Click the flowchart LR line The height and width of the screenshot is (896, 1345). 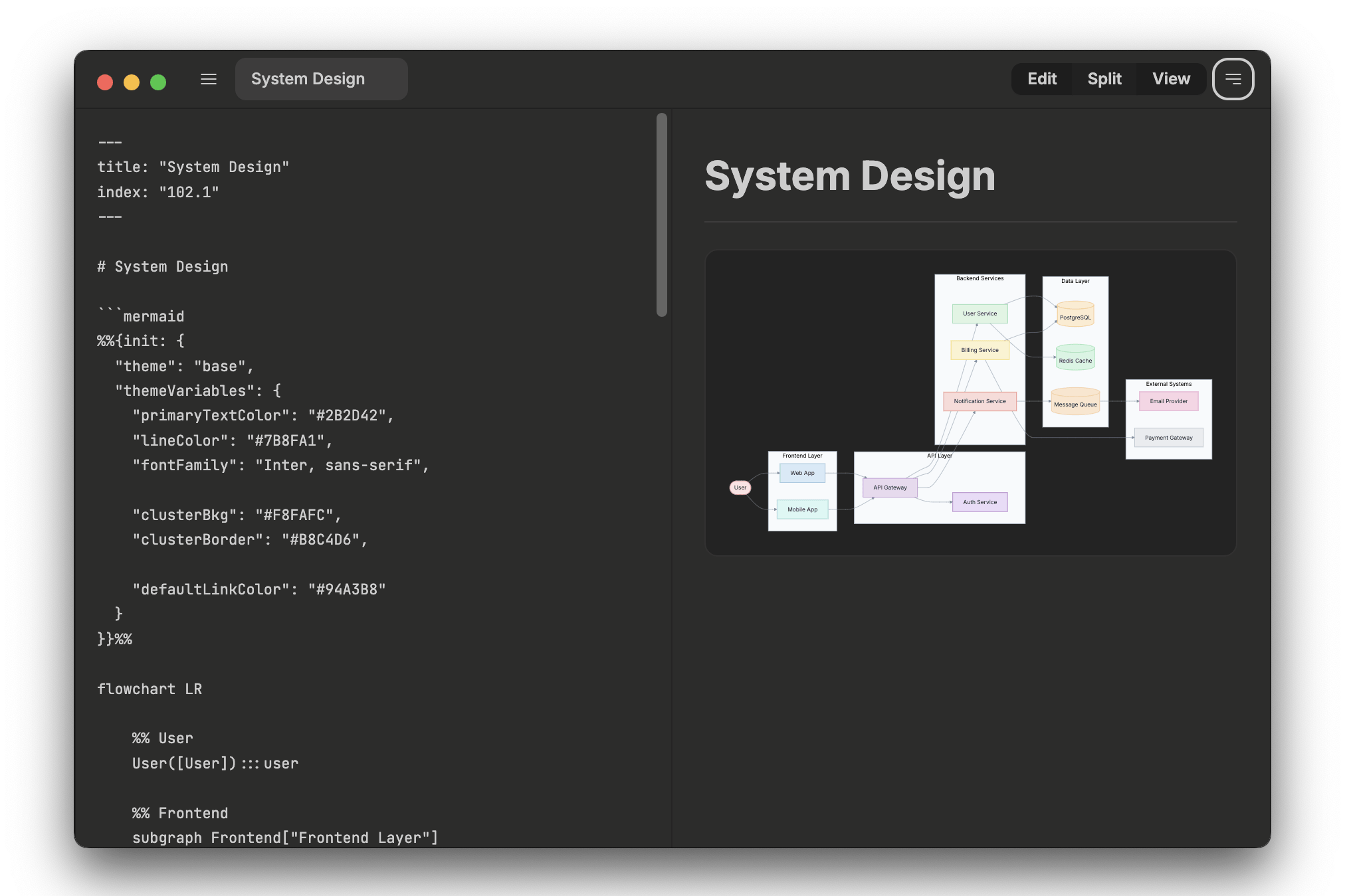coord(150,689)
